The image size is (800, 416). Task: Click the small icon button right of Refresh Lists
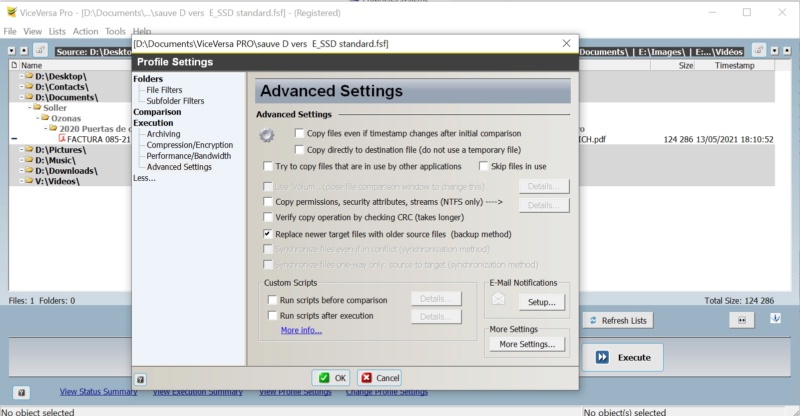pos(742,321)
